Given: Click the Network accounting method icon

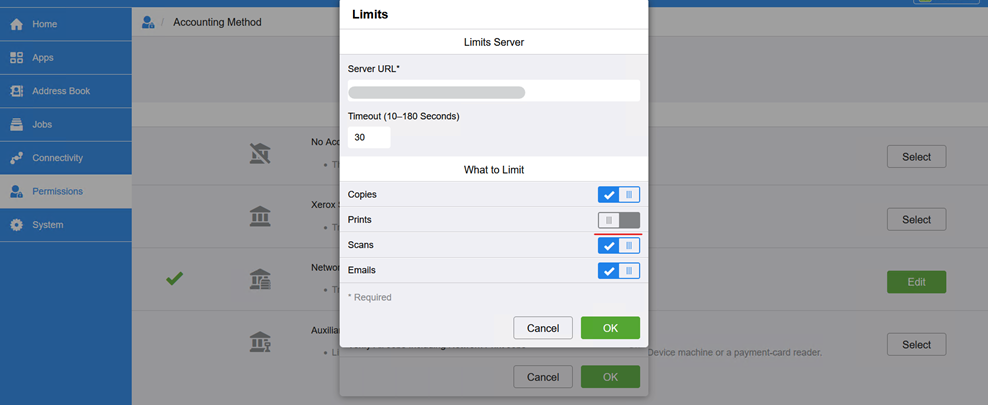Looking at the screenshot, I should point(260,281).
